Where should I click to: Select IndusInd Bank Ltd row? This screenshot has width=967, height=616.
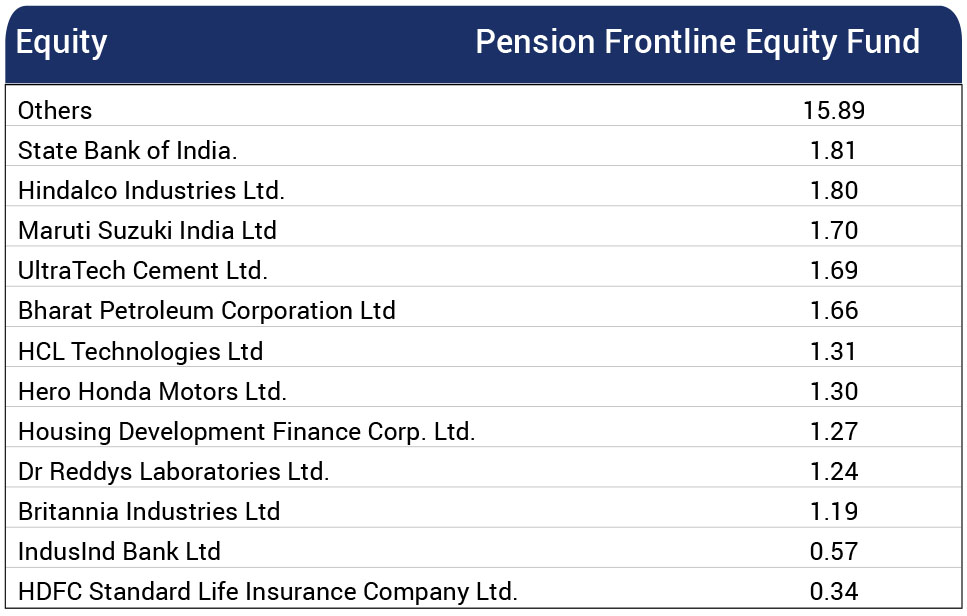(x=484, y=551)
